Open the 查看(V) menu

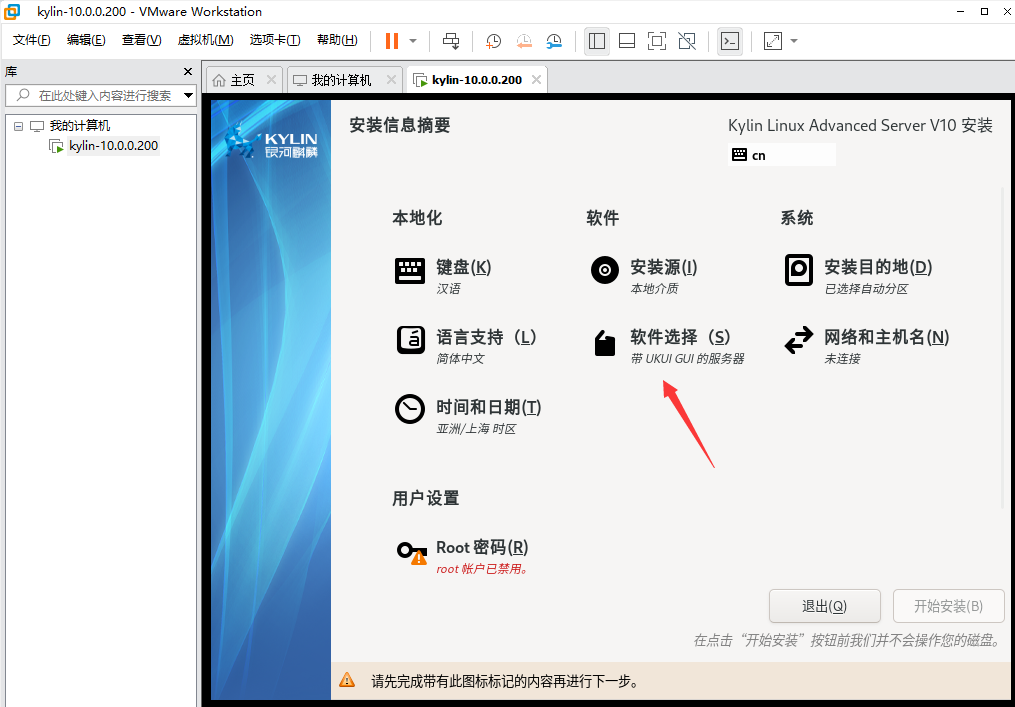point(141,40)
